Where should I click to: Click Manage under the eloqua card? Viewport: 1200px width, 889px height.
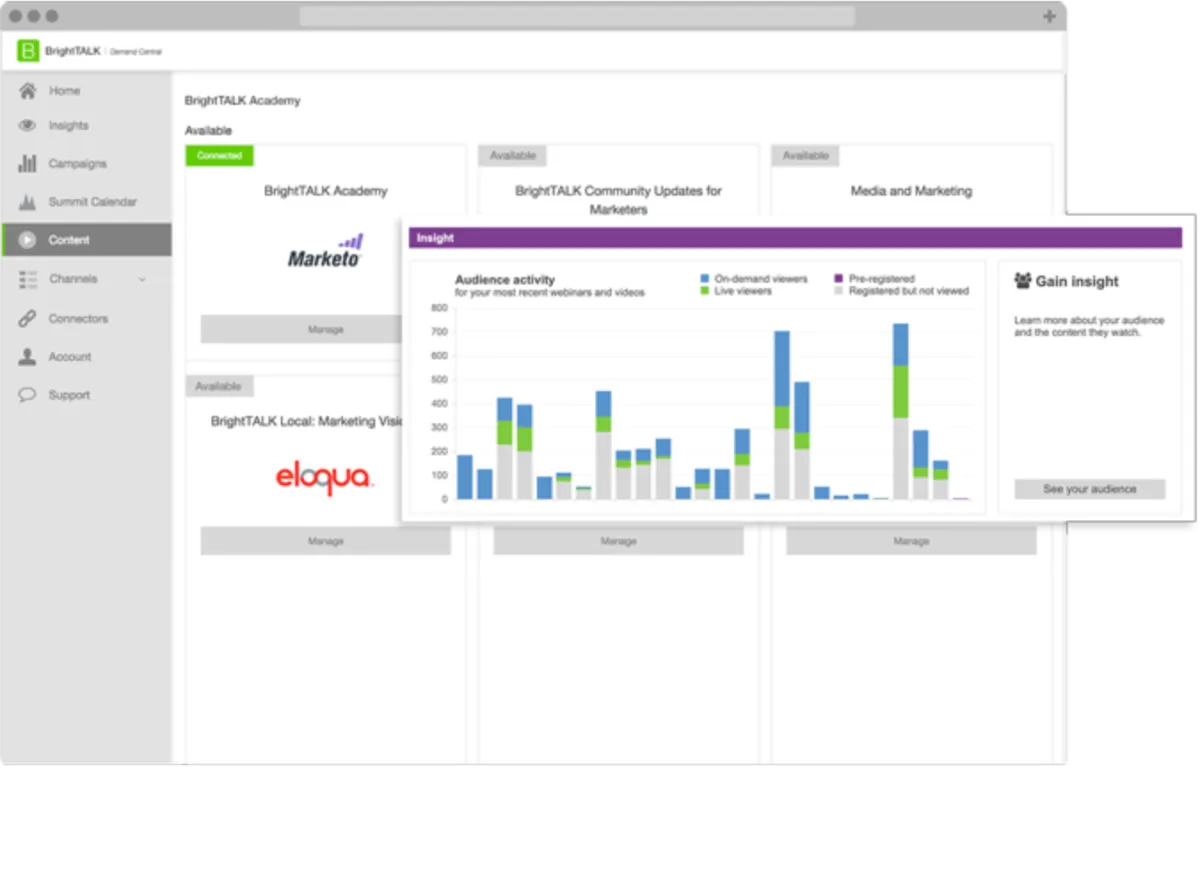coord(326,541)
